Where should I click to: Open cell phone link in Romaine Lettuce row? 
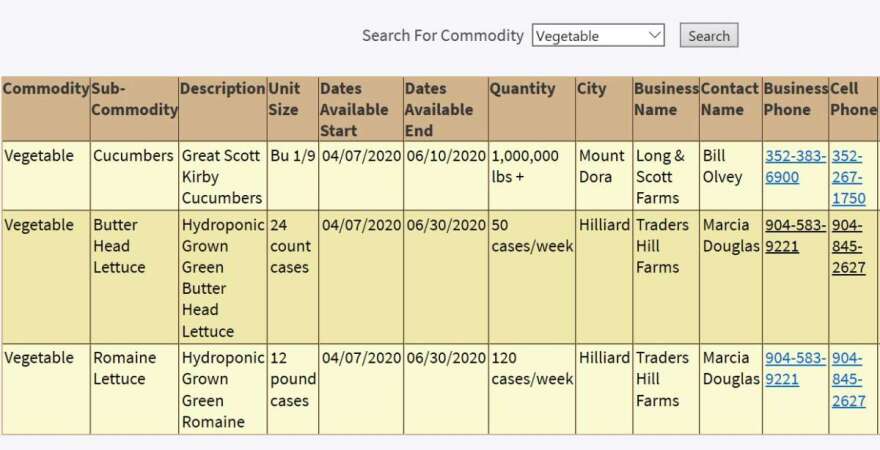[x=849, y=379]
